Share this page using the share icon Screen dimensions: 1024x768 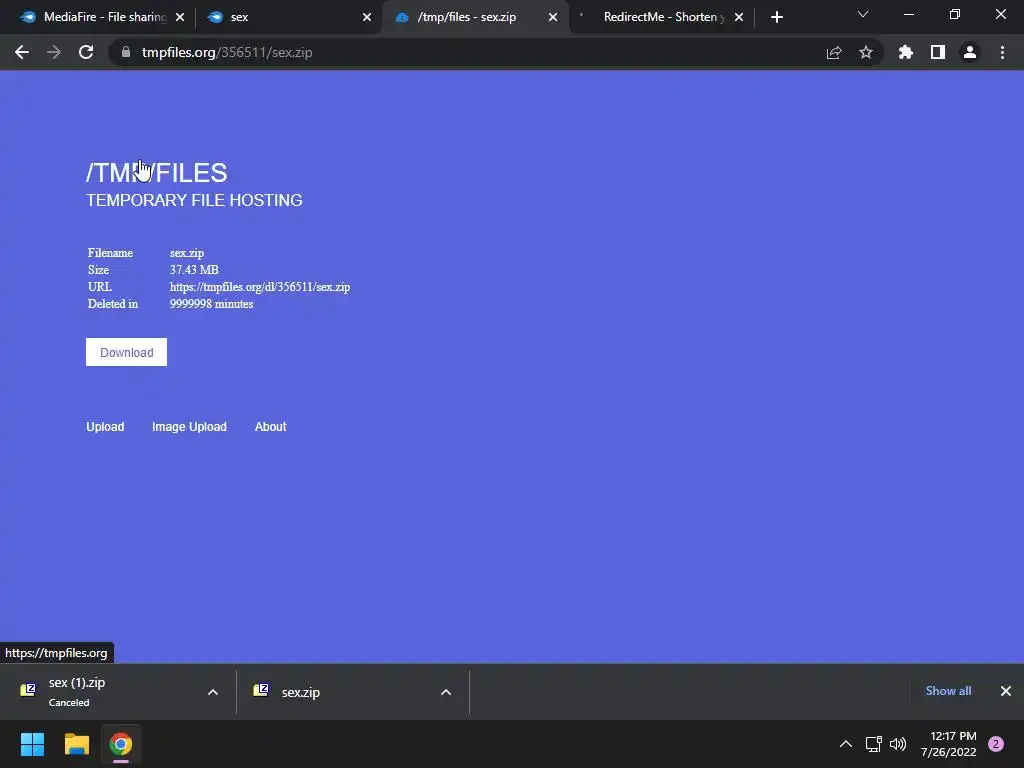click(834, 52)
